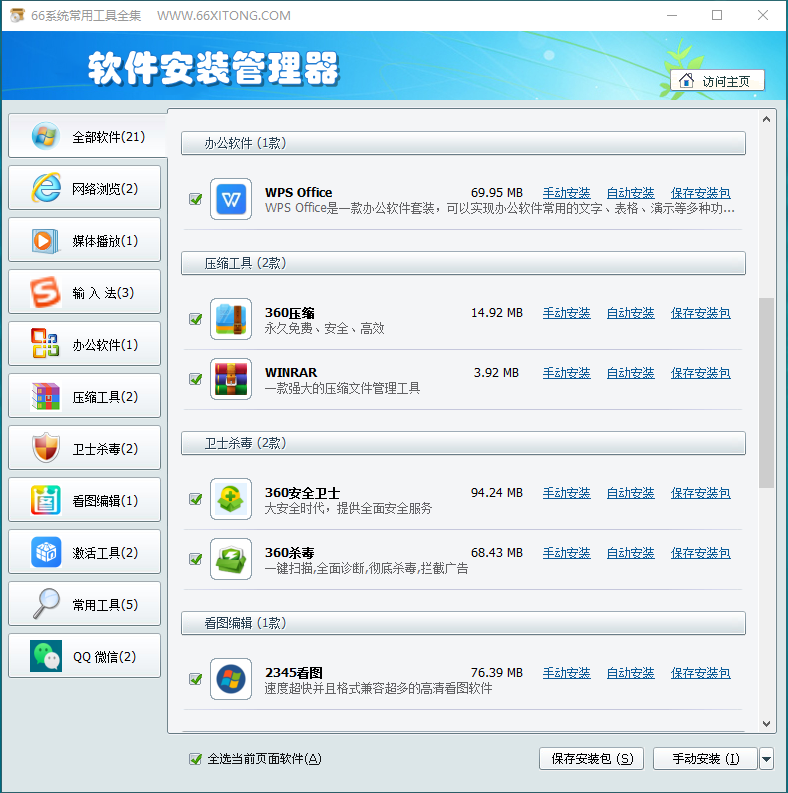
Task: Click 自动安装 link for 360安全卫士
Action: (x=630, y=493)
